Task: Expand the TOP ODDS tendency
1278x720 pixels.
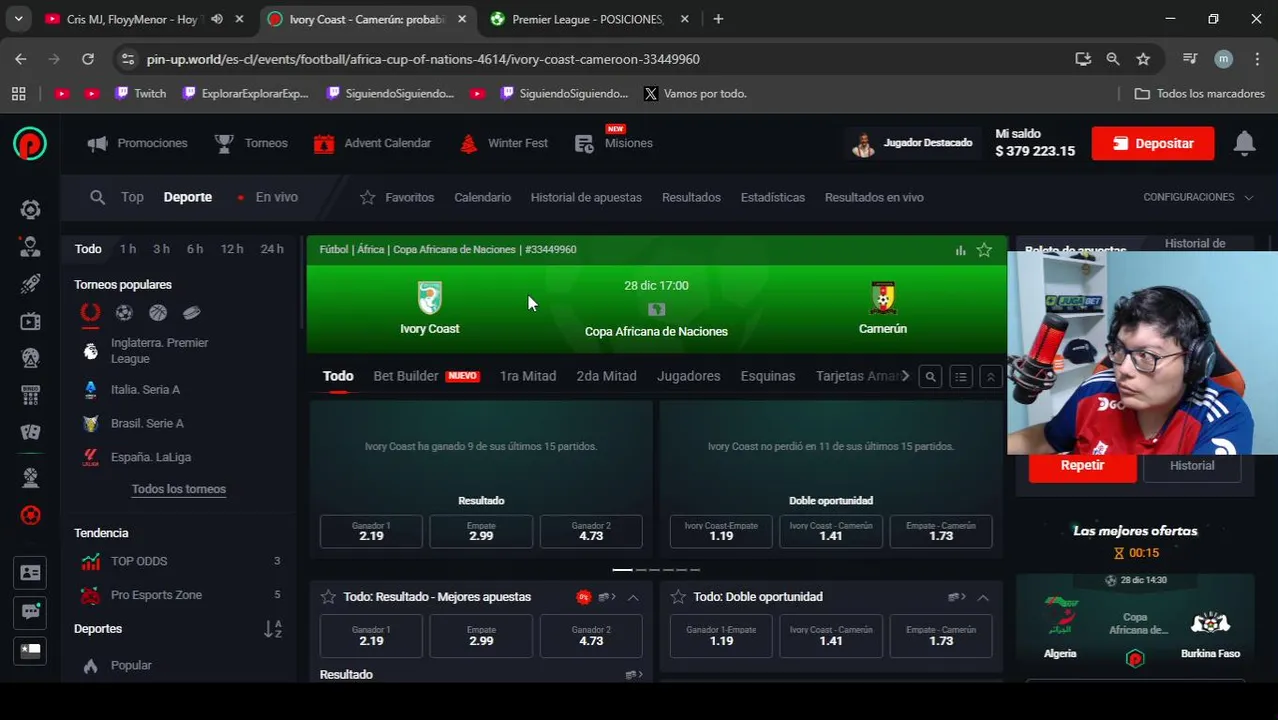Action: coord(179,561)
